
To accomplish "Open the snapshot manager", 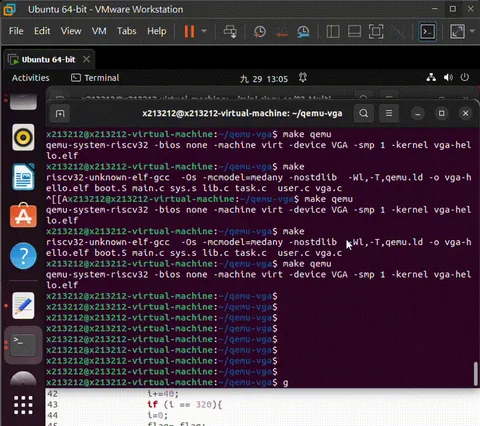I will (x=303, y=32).
